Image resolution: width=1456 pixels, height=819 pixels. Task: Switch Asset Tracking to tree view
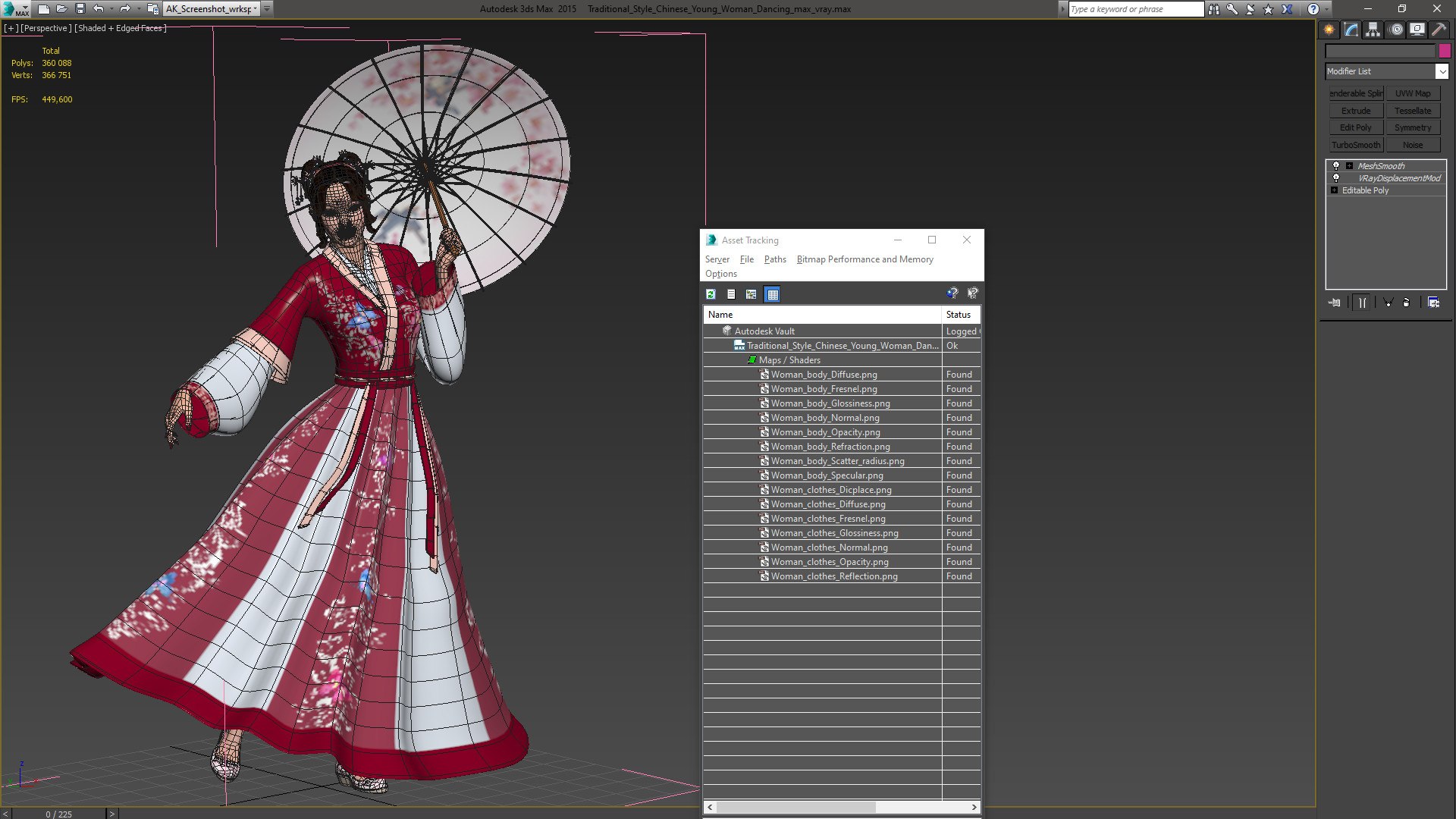tap(751, 294)
